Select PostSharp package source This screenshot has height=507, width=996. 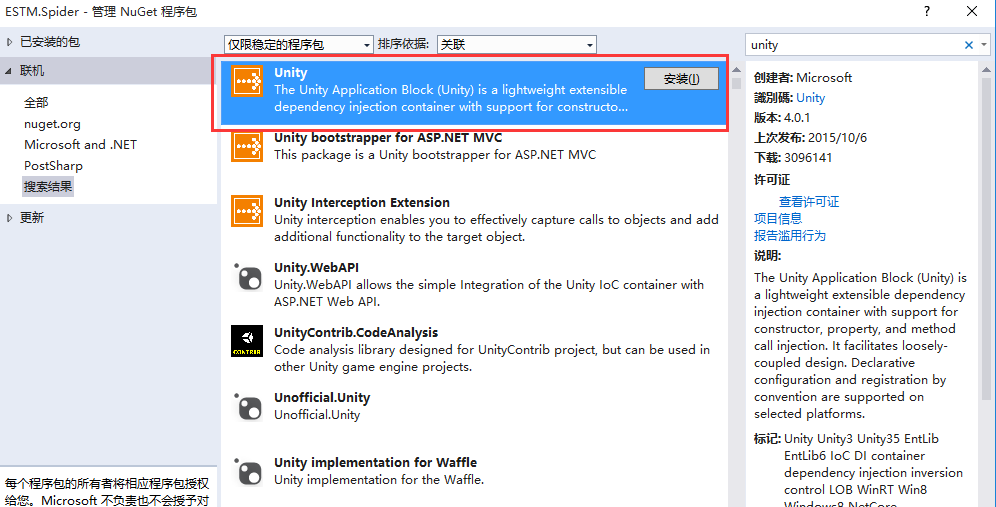(x=53, y=166)
